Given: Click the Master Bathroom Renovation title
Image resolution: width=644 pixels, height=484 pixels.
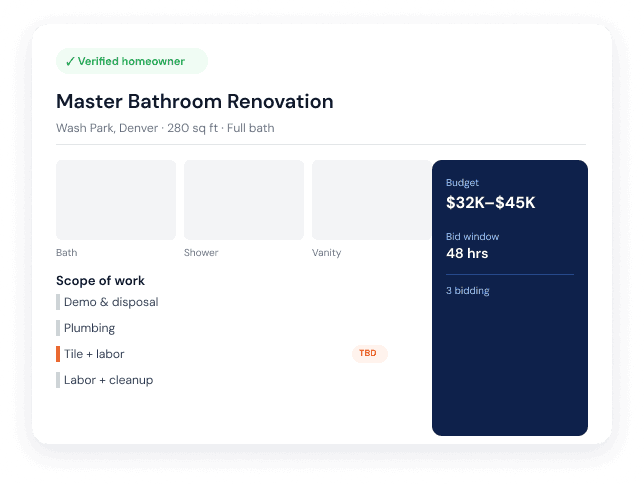Looking at the screenshot, I should 195,101.
